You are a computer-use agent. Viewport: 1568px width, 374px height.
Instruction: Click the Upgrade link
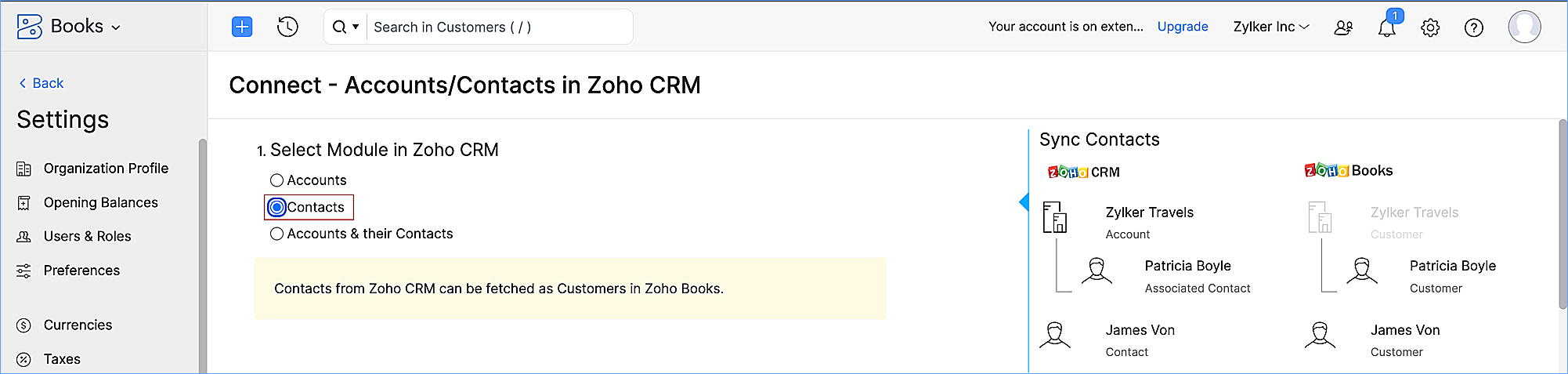tap(1183, 27)
